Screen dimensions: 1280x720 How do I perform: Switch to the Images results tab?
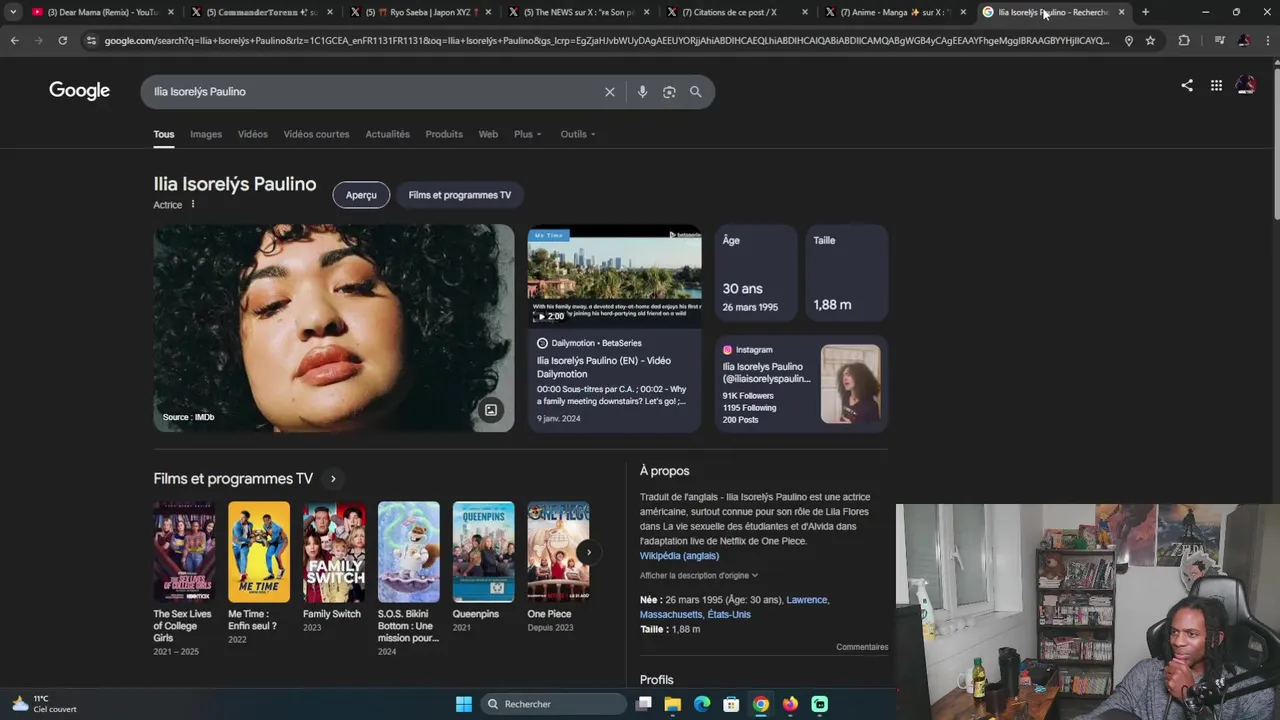[x=206, y=134]
